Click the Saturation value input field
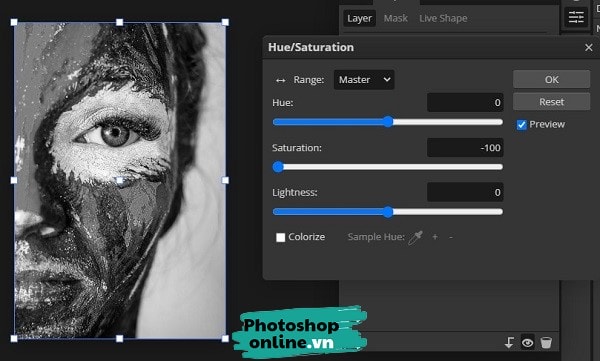Image resolution: width=600 pixels, height=361 pixels. pyautogui.click(x=465, y=147)
